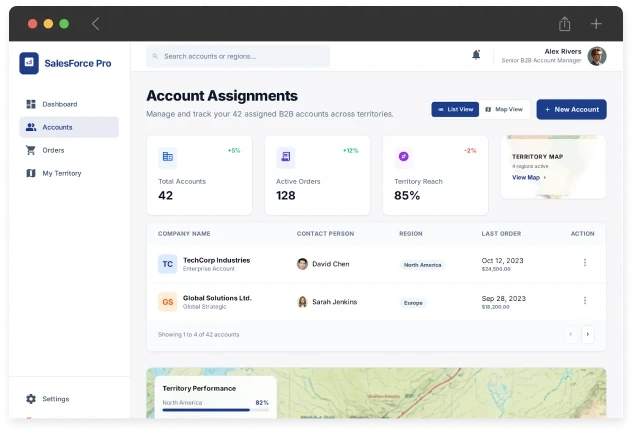Click the TC company badge

pos(167,264)
